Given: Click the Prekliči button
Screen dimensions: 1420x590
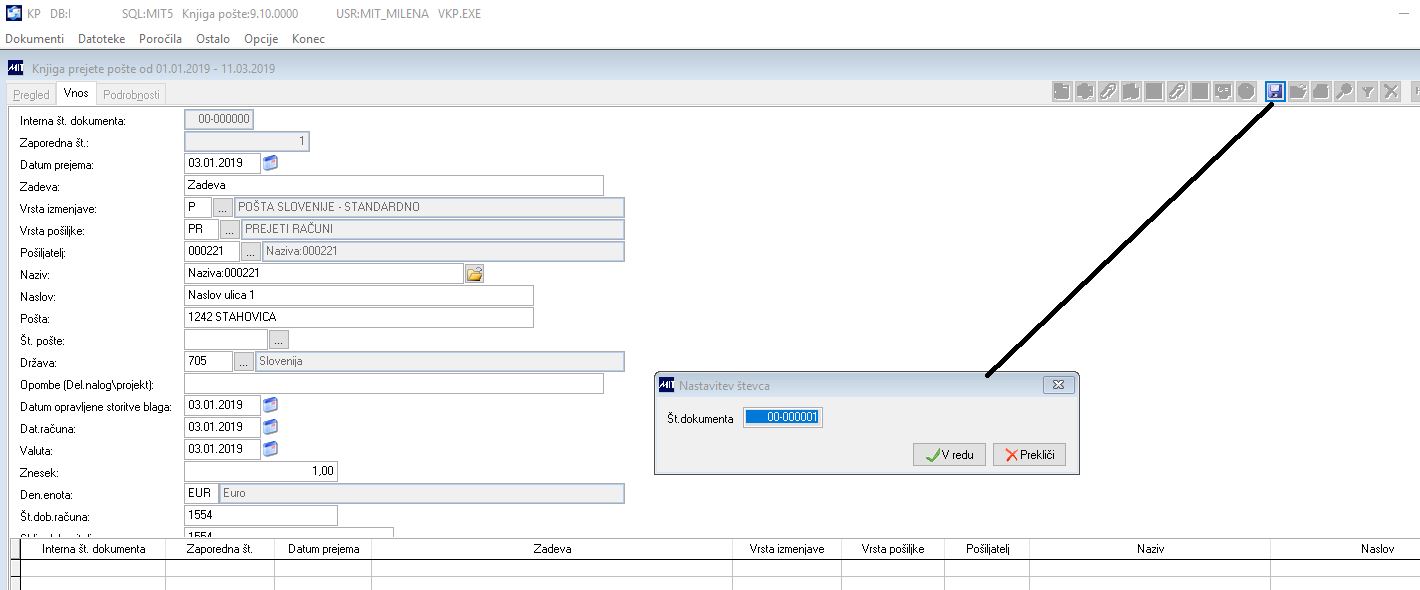Looking at the screenshot, I should tap(1029, 455).
